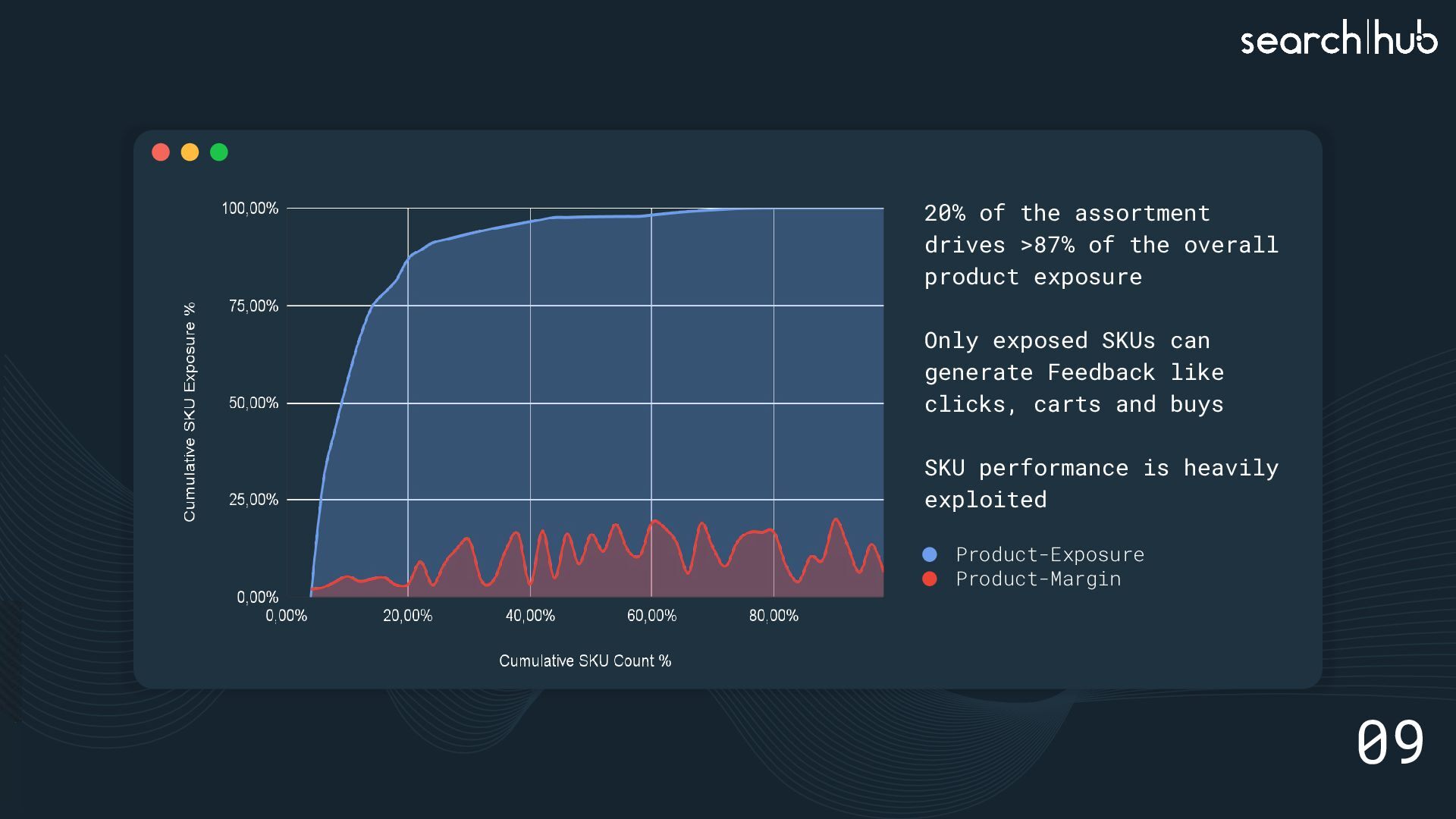Click the 80,00% x-axis label
This screenshot has height=819, width=1456.
(773, 616)
